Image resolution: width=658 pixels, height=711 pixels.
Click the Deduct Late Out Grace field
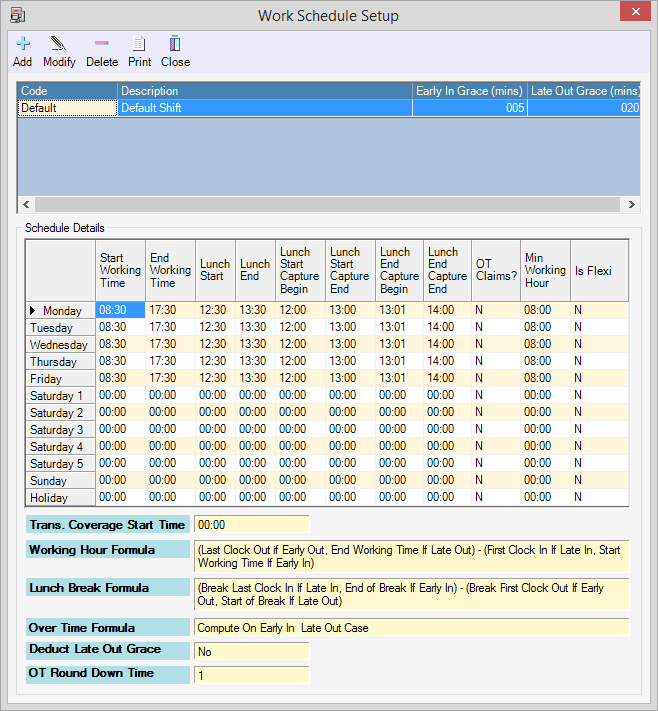tap(251, 651)
